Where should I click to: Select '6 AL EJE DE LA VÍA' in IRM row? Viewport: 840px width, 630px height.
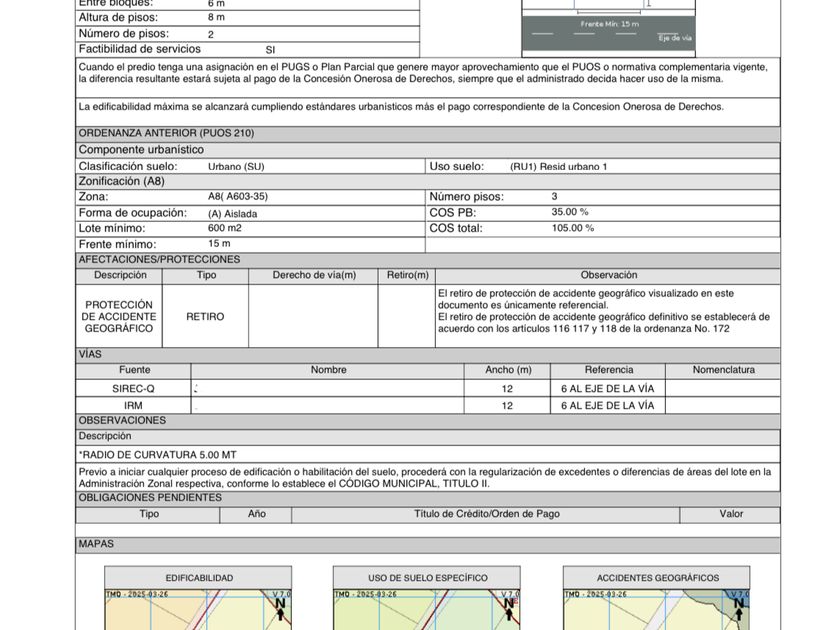pyautogui.click(x=608, y=406)
